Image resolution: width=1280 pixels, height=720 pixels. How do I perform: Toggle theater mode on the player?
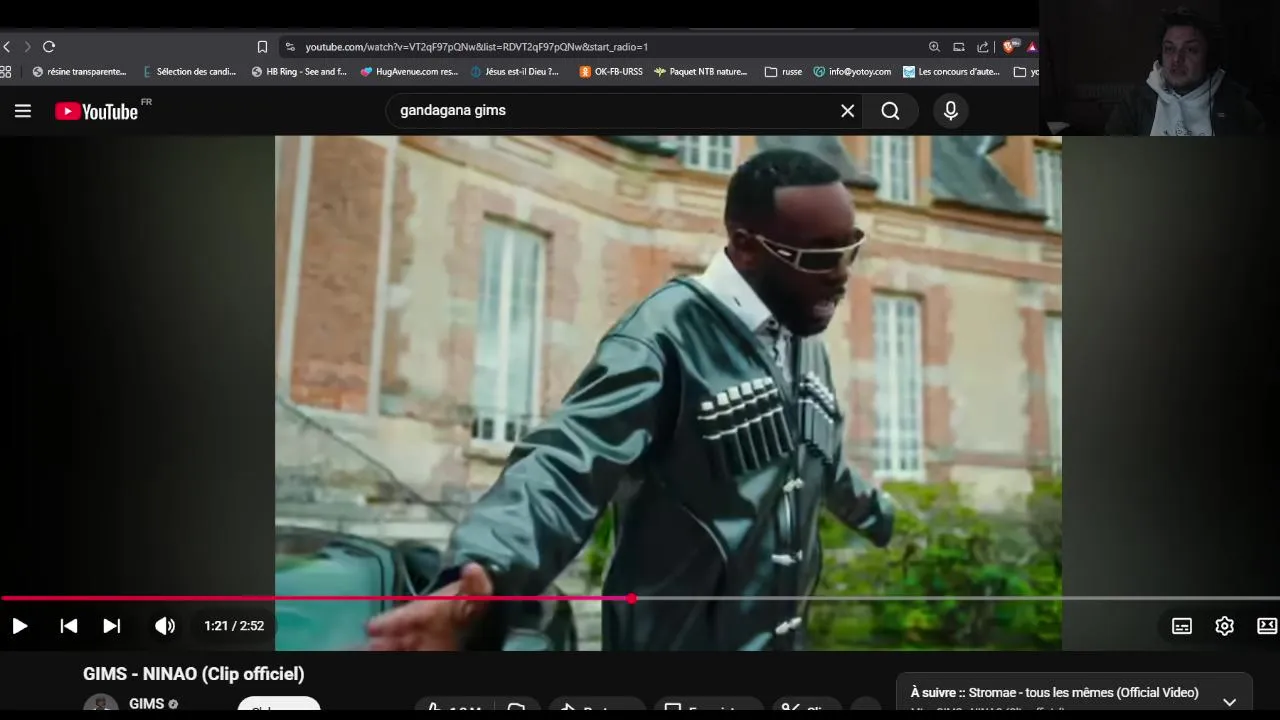1267,626
